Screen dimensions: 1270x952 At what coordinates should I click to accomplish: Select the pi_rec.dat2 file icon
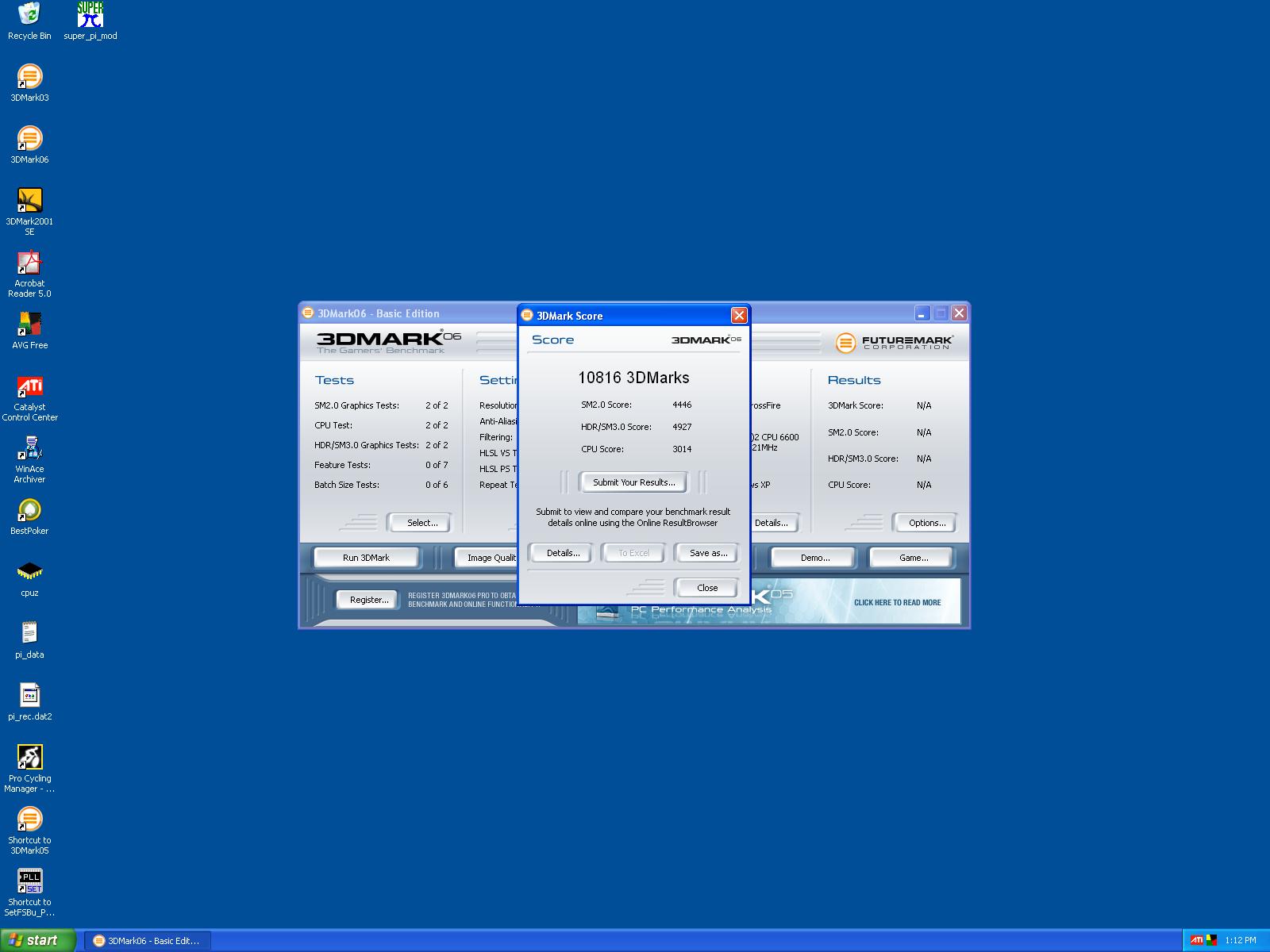tap(29, 702)
